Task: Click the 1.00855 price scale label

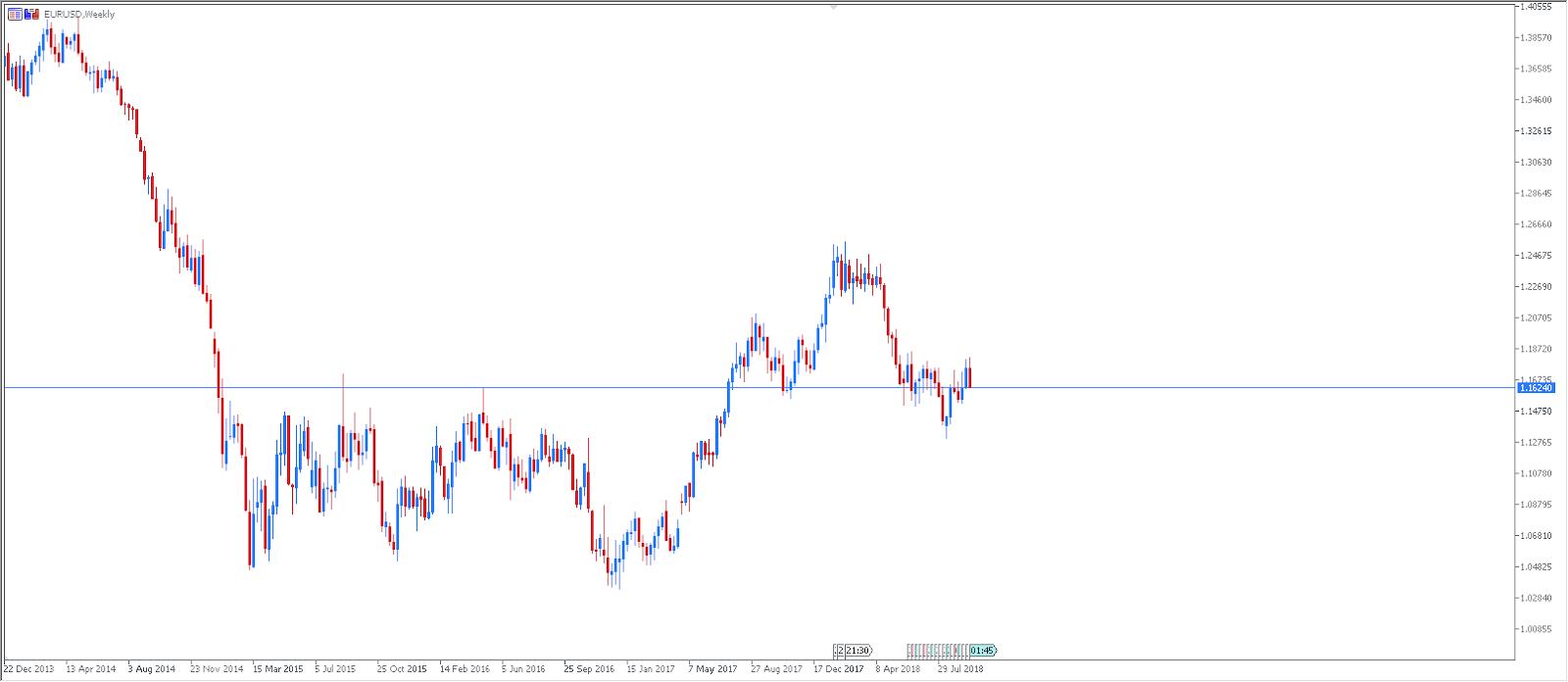Action: [x=1535, y=629]
